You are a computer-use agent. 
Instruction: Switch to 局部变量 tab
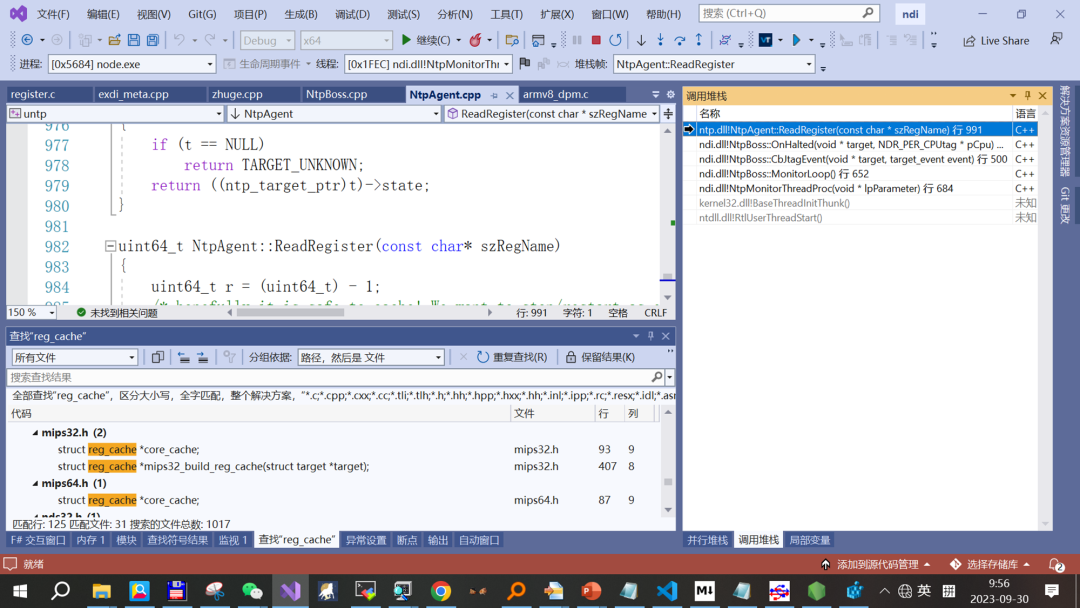coord(809,540)
